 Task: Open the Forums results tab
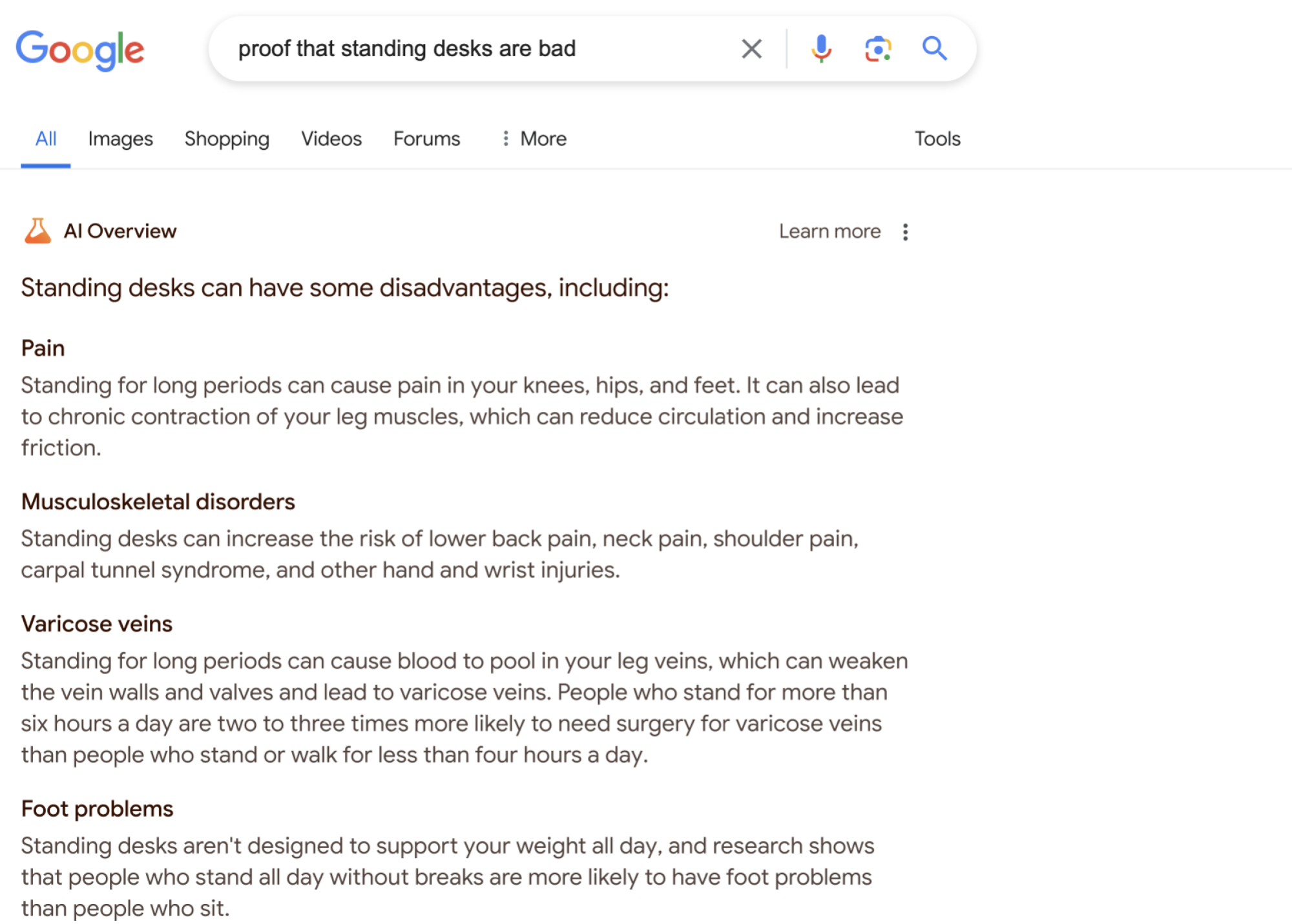pyautogui.click(x=426, y=138)
